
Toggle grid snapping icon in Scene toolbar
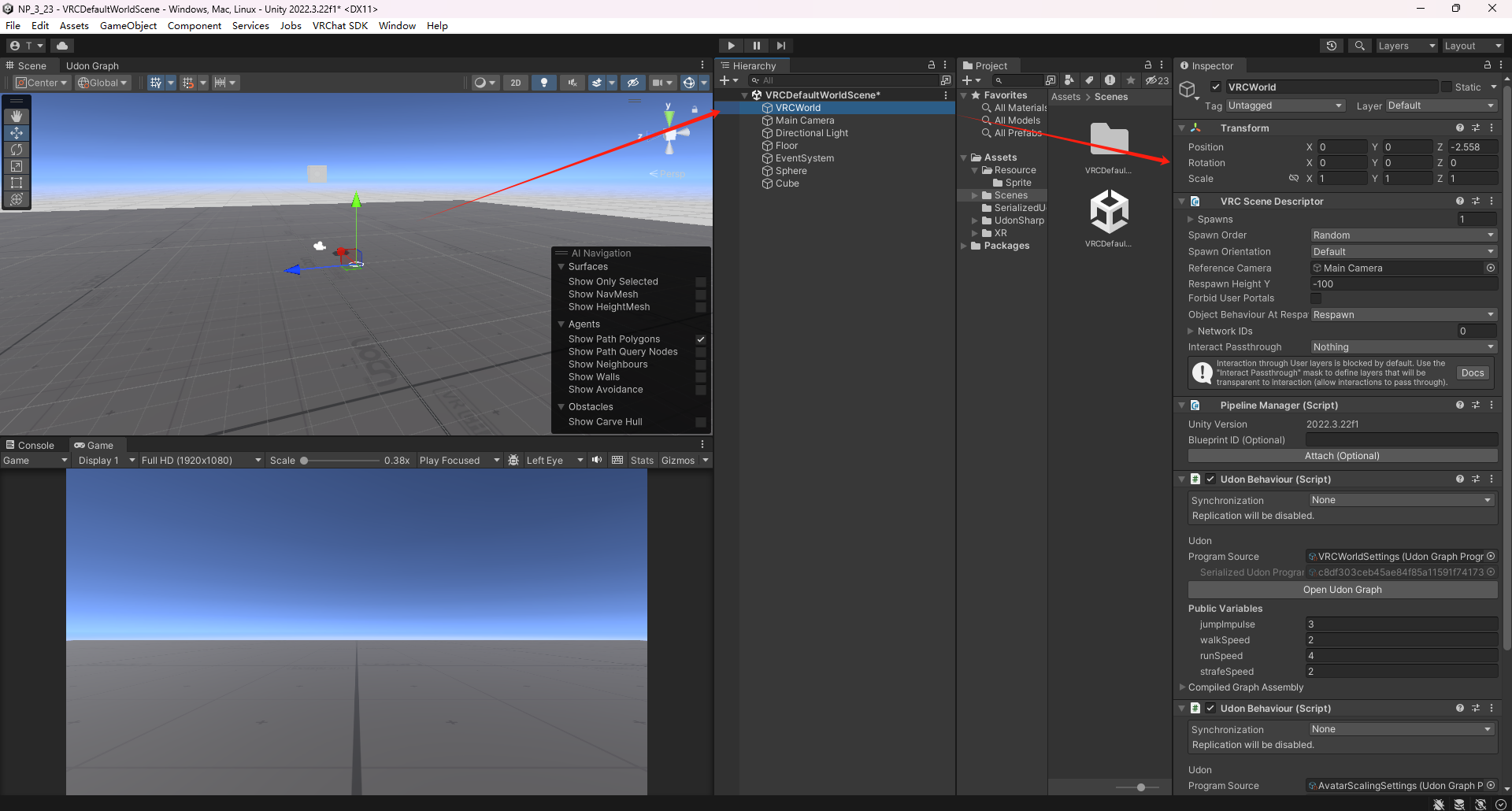tap(156, 83)
